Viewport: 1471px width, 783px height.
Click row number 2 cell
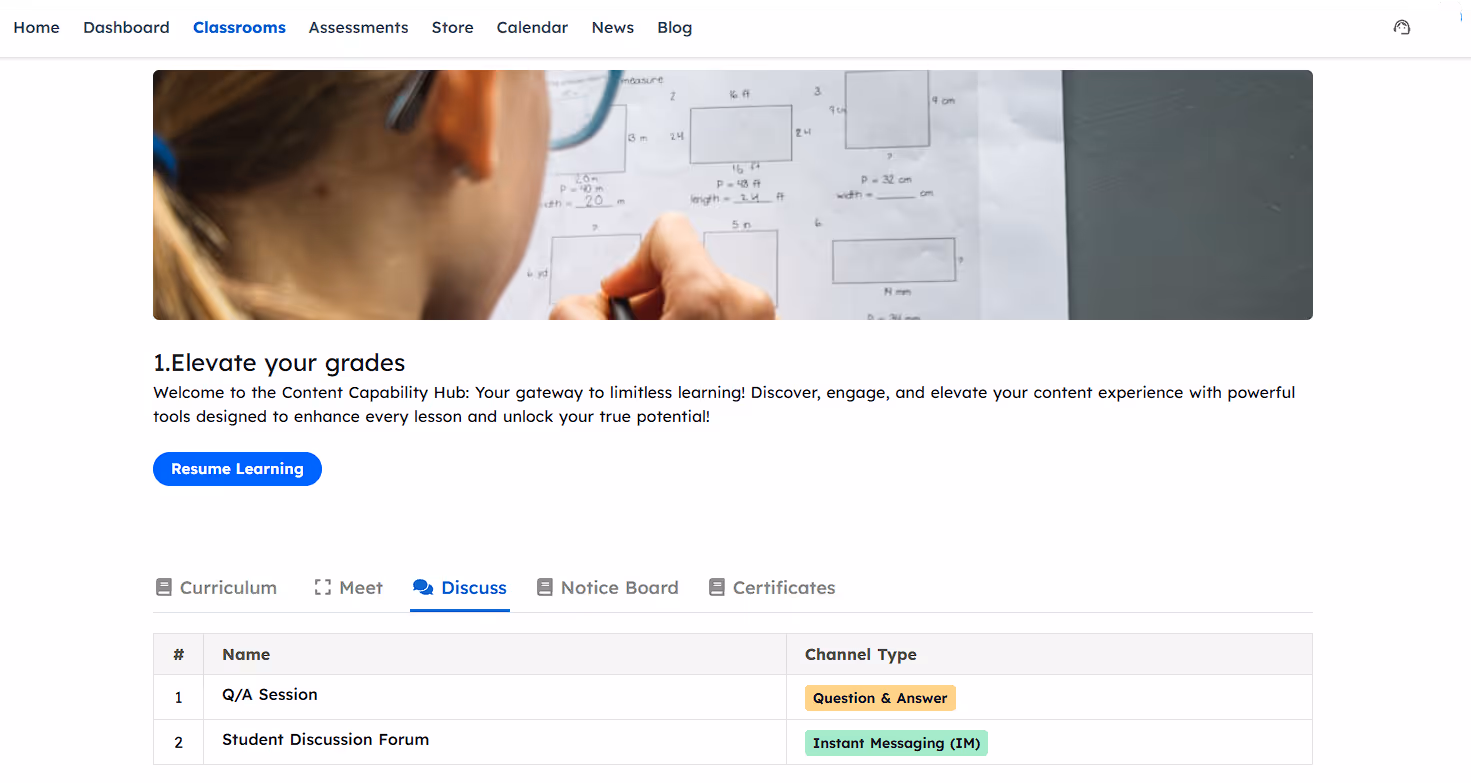pyautogui.click(x=178, y=743)
